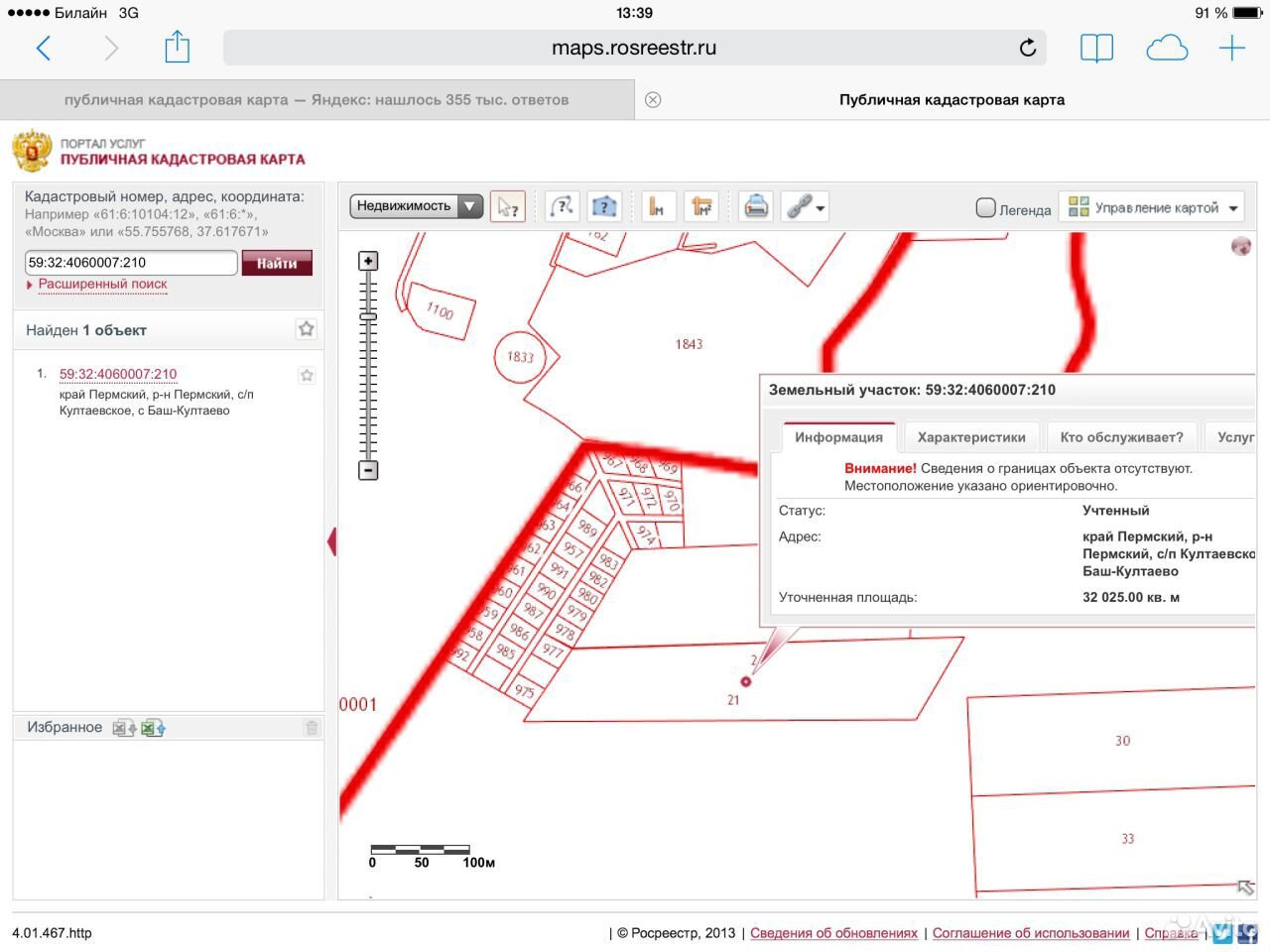Expand overview map arrow in map corner
The height and width of the screenshot is (952, 1270).
coord(1245,888)
